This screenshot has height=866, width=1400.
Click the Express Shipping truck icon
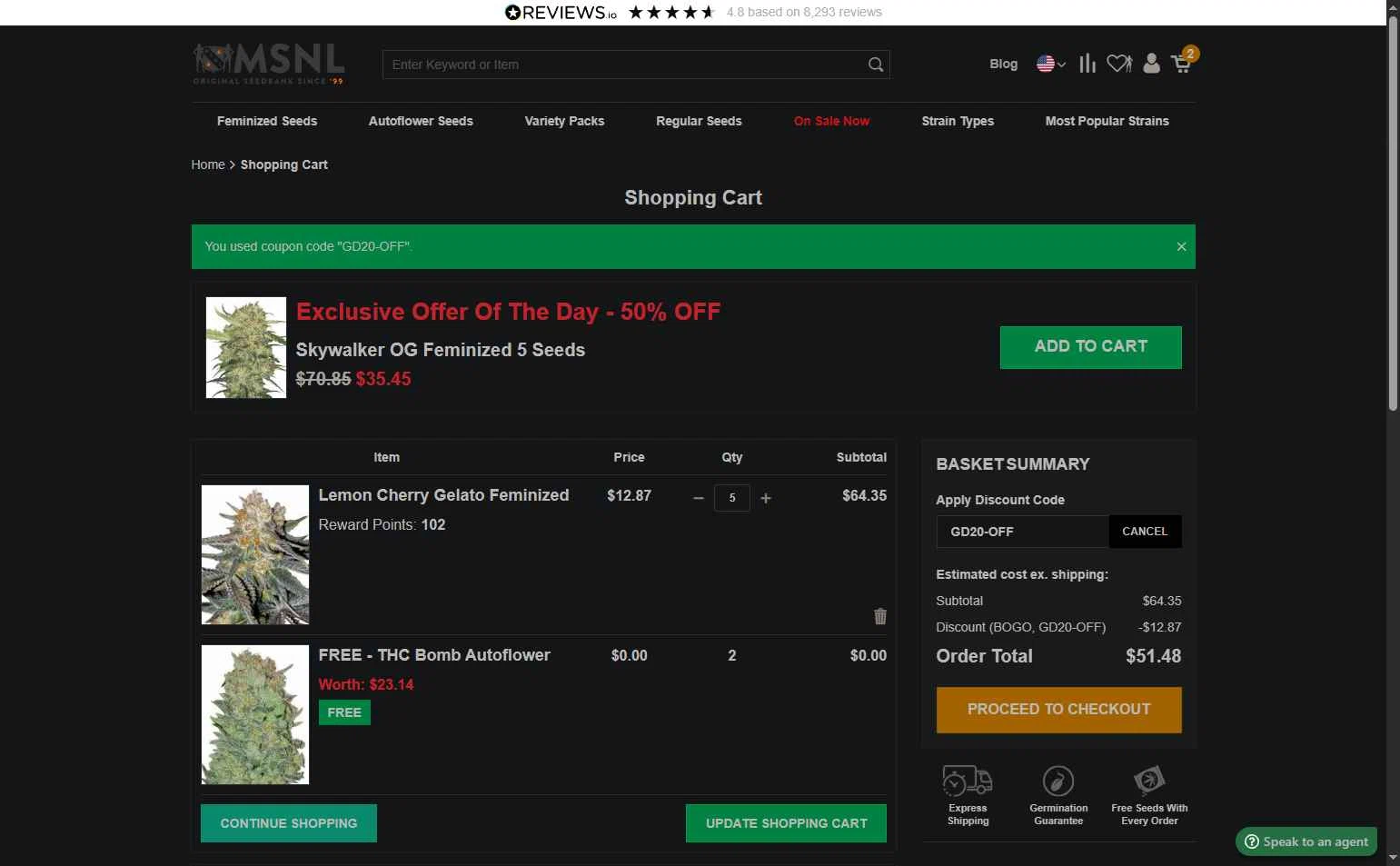968,781
